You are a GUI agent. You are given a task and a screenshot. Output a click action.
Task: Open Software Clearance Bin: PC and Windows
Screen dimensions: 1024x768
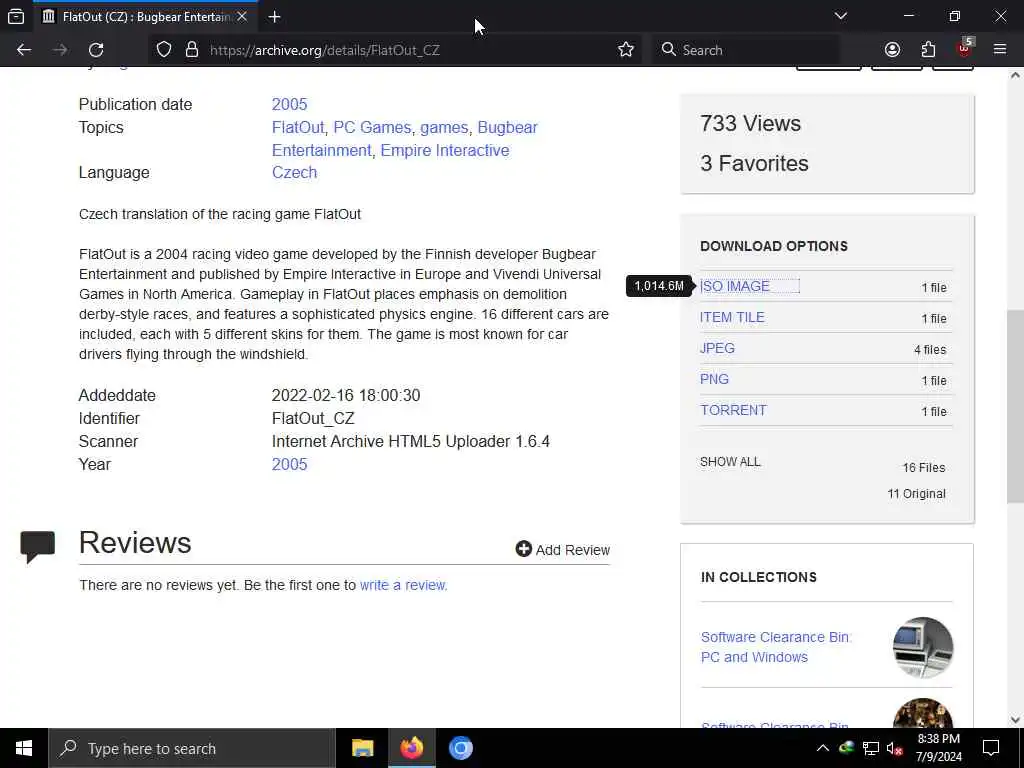(x=776, y=647)
